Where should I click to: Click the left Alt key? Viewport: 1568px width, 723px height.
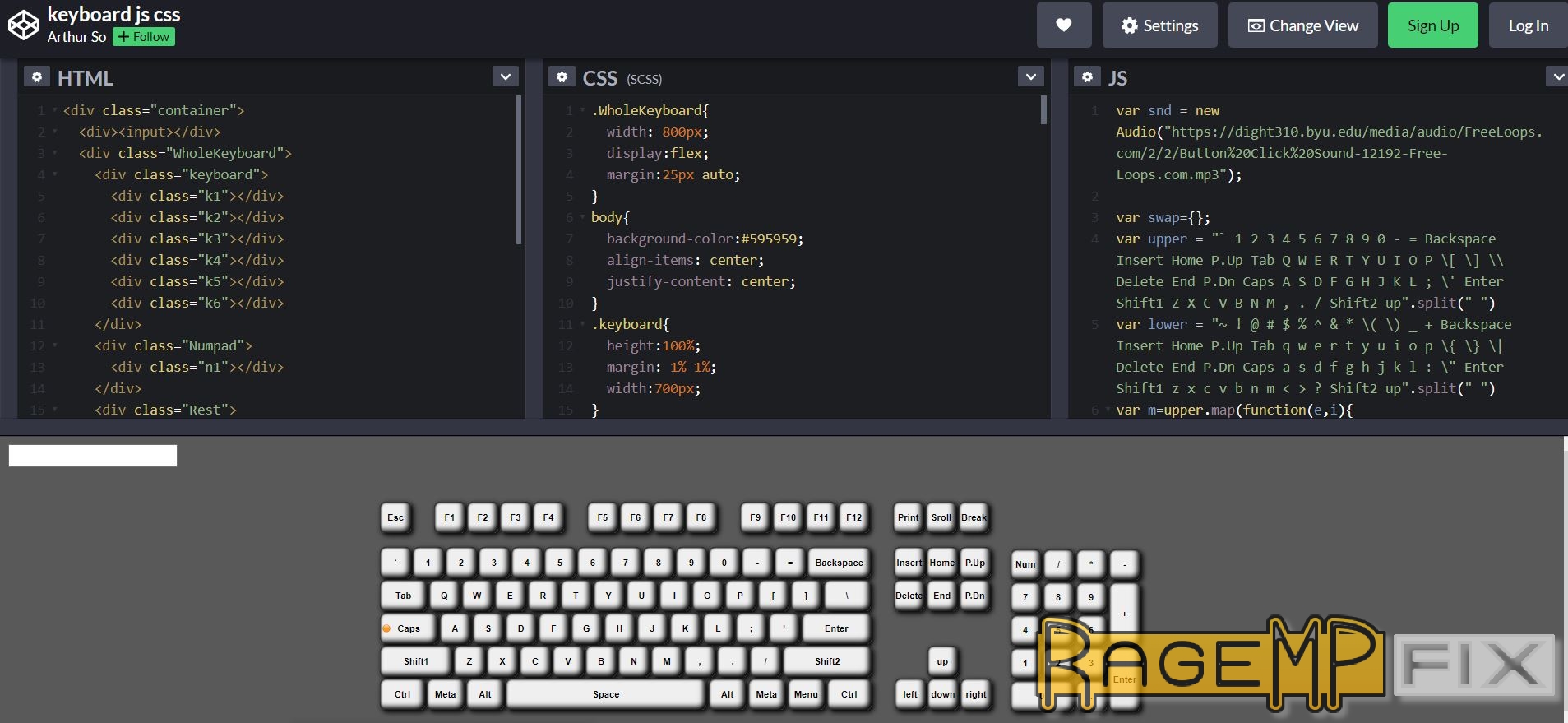tap(485, 694)
